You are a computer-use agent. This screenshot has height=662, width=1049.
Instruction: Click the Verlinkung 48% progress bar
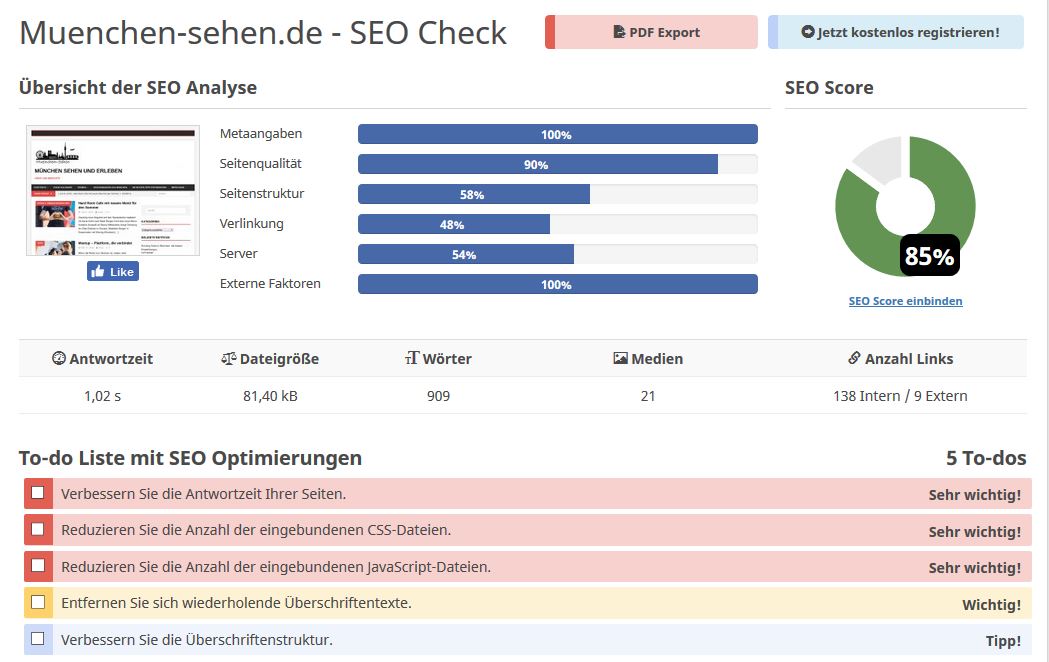558,224
